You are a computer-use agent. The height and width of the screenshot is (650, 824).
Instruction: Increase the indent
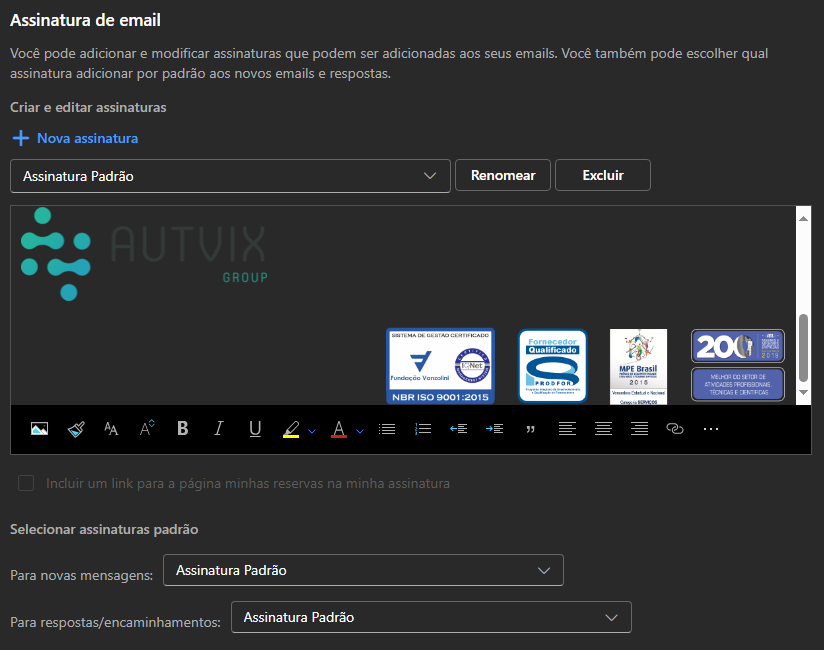(495, 429)
